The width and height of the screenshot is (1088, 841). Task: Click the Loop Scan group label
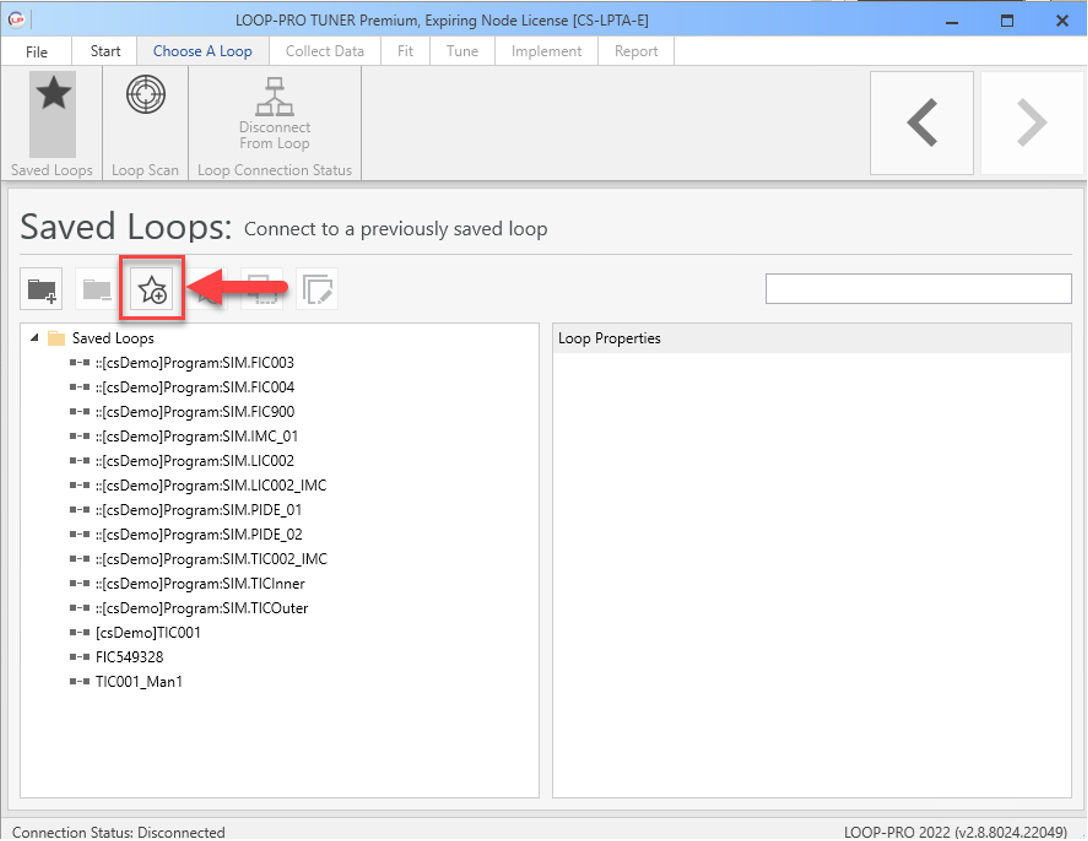click(x=145, y=171)
